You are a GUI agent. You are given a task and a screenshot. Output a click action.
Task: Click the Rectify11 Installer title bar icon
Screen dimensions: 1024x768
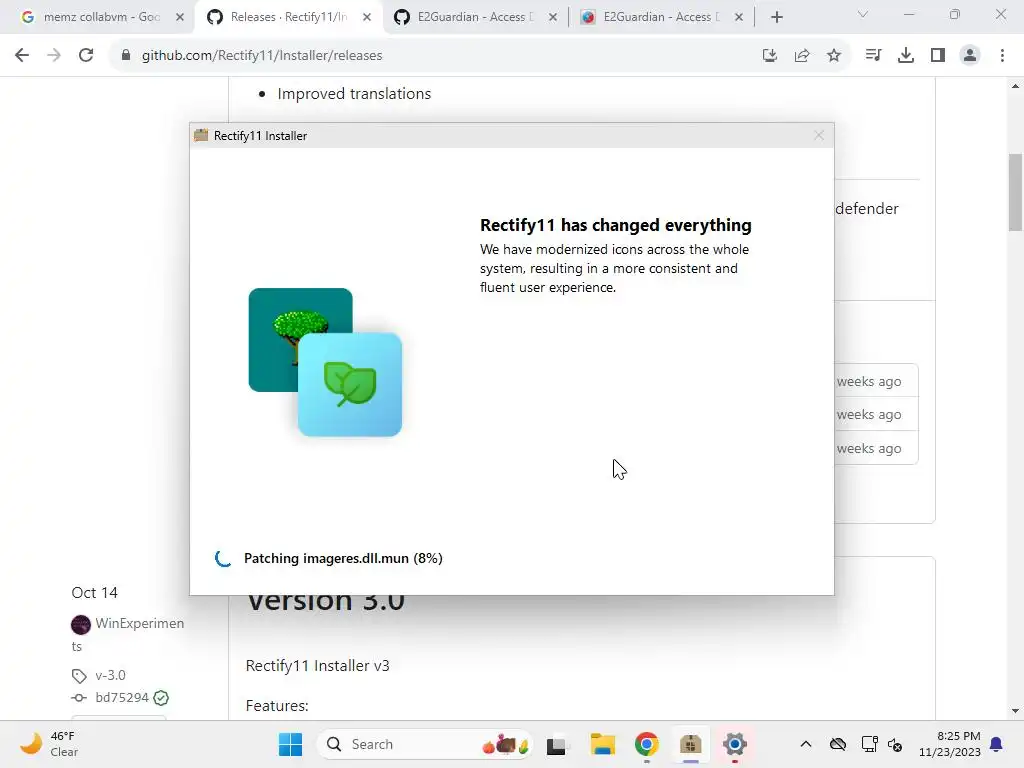tap(201, 135)
